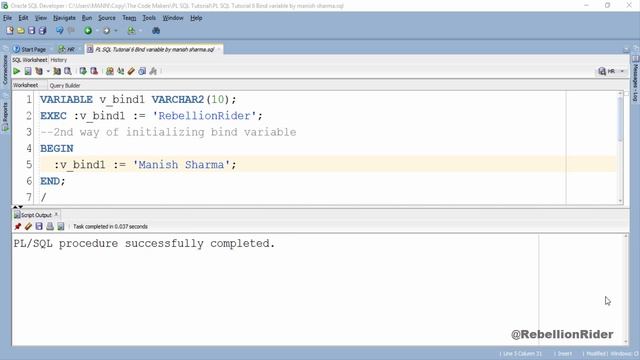The height and width of the screenshot is (360, 640).
Task: Click the 'Manish Sharma' string on line 5
Action: 181,165
